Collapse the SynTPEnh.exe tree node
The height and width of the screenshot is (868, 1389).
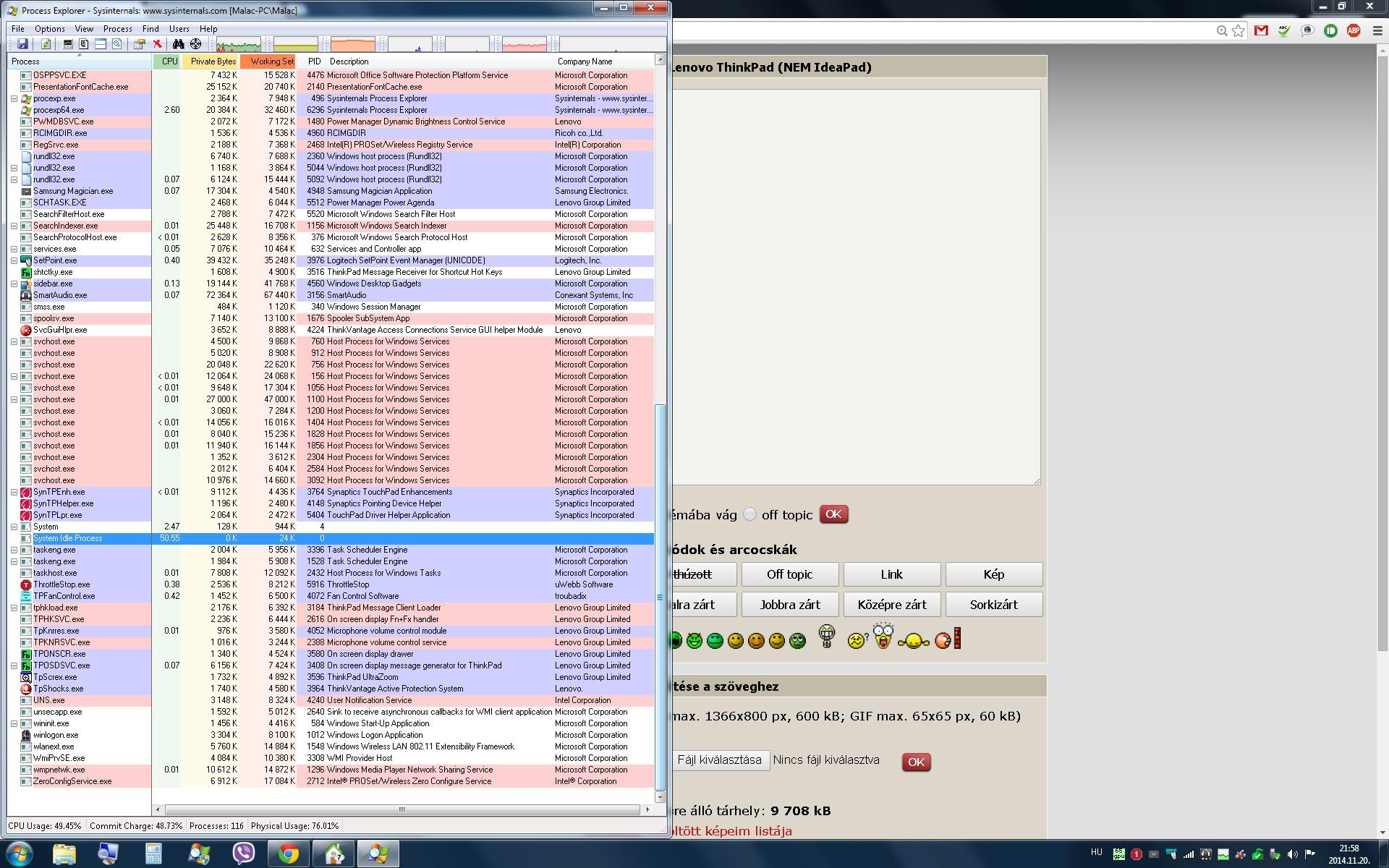pos(14,492)
